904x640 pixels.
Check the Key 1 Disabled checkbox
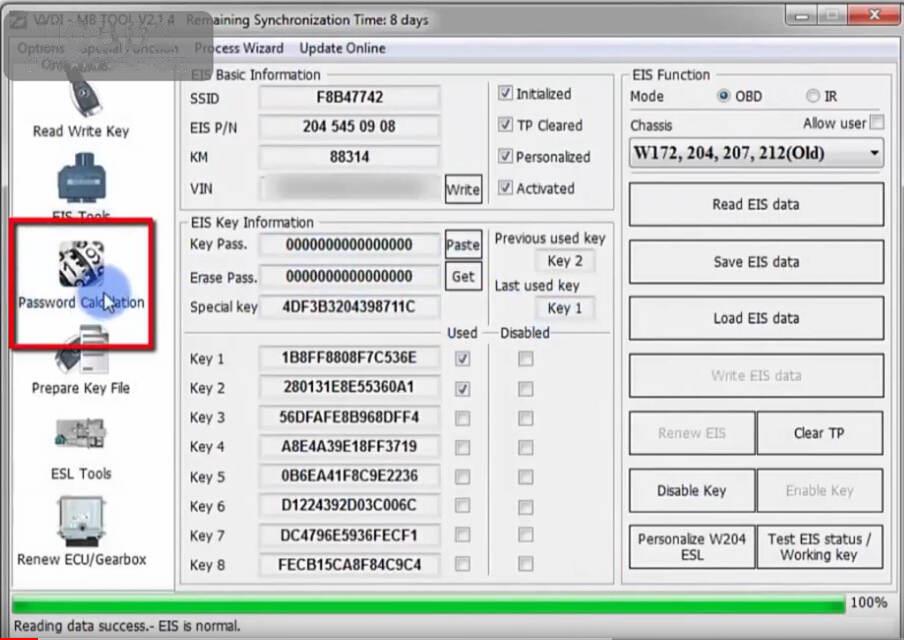(525, 359)
